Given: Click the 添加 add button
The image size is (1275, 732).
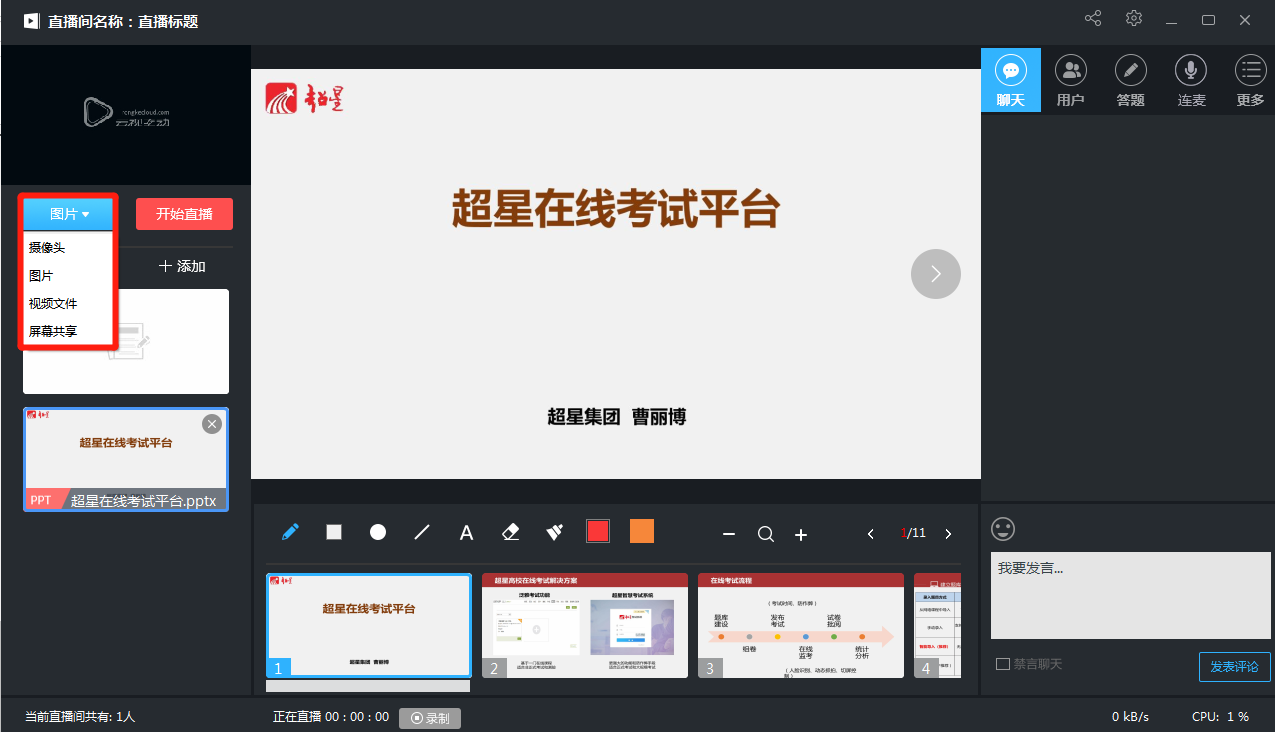Looking at the screenshot, I should 182,266.
